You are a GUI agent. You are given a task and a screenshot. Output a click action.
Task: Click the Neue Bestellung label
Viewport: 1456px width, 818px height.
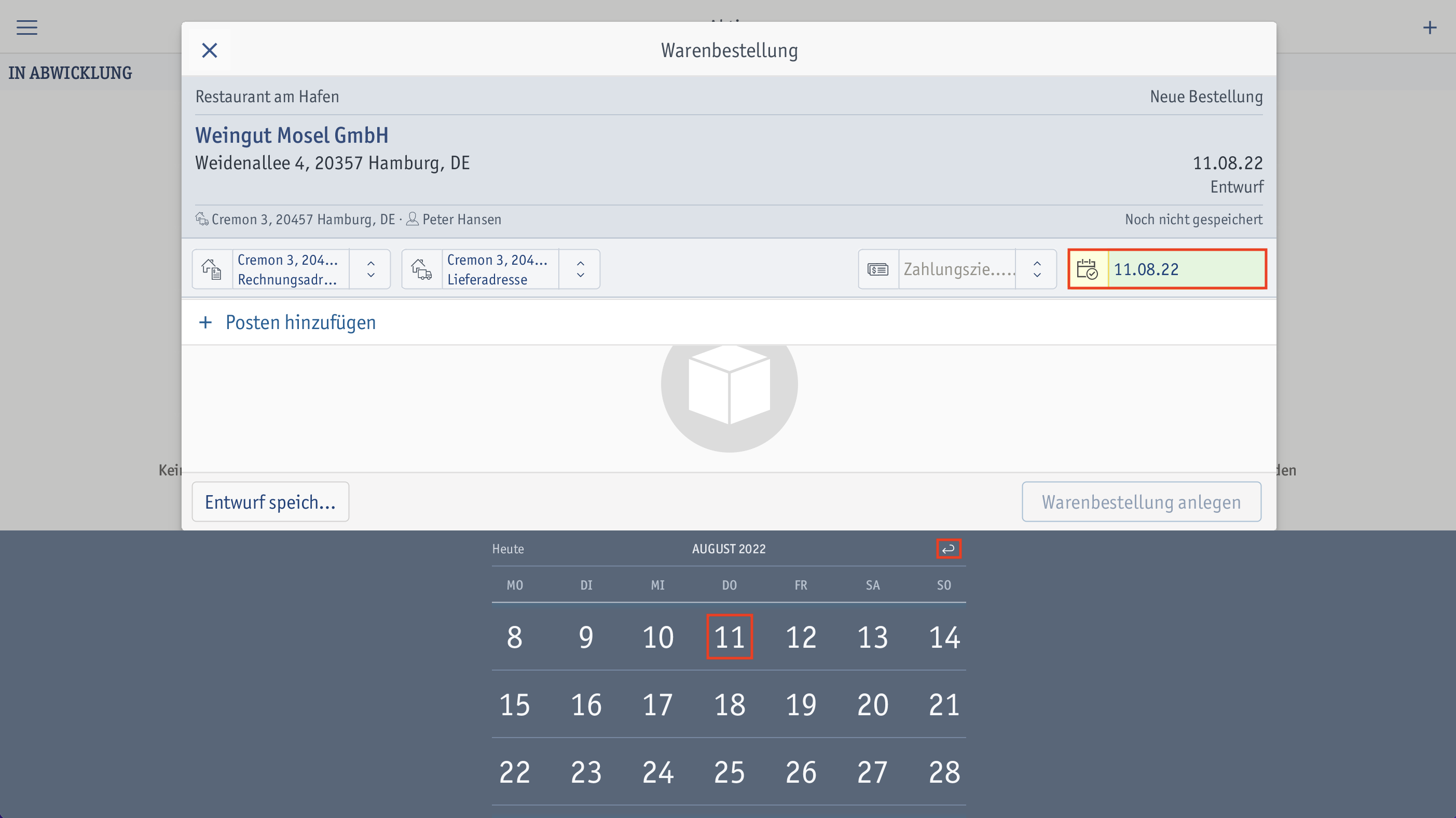[x=1206, y=97]
